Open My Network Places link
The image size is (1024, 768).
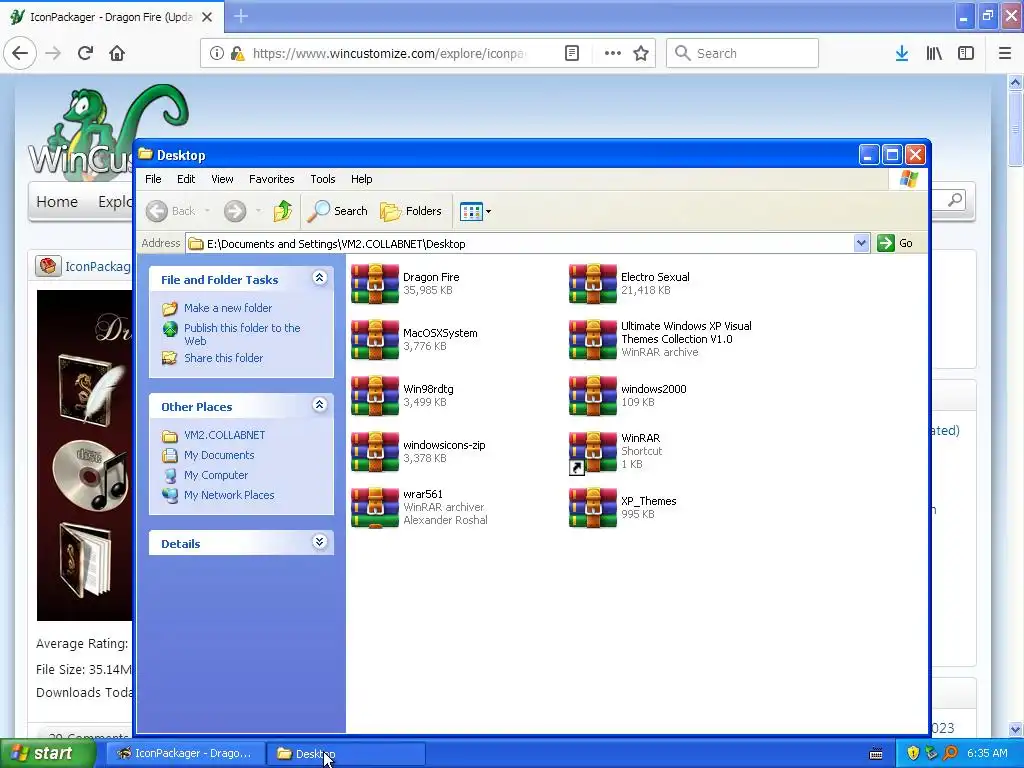coord(229,495)
